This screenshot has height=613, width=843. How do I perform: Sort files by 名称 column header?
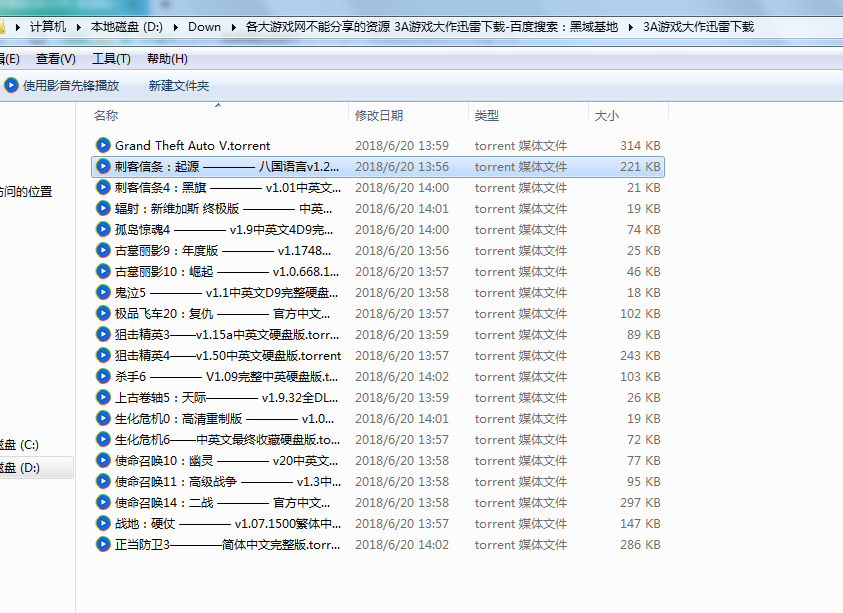pos(106,116)
